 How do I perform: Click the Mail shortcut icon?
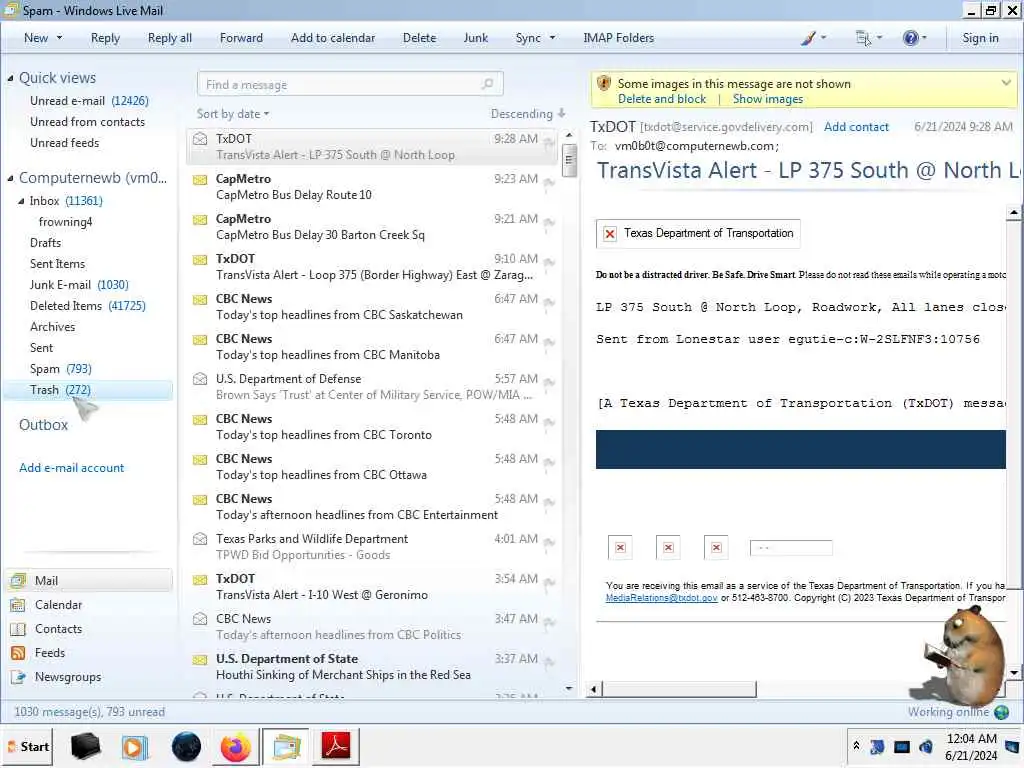coord(18,581)
